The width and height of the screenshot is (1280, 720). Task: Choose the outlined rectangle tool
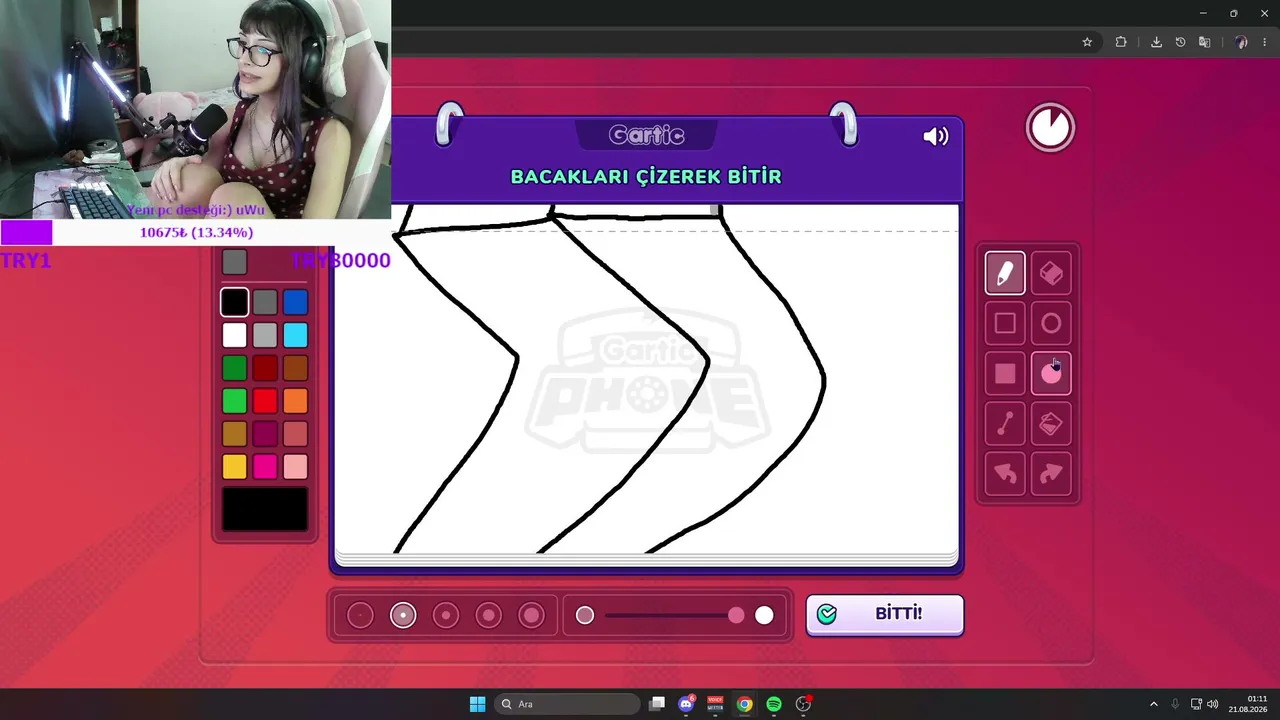pyautogui.click(x=1005, y=323)
